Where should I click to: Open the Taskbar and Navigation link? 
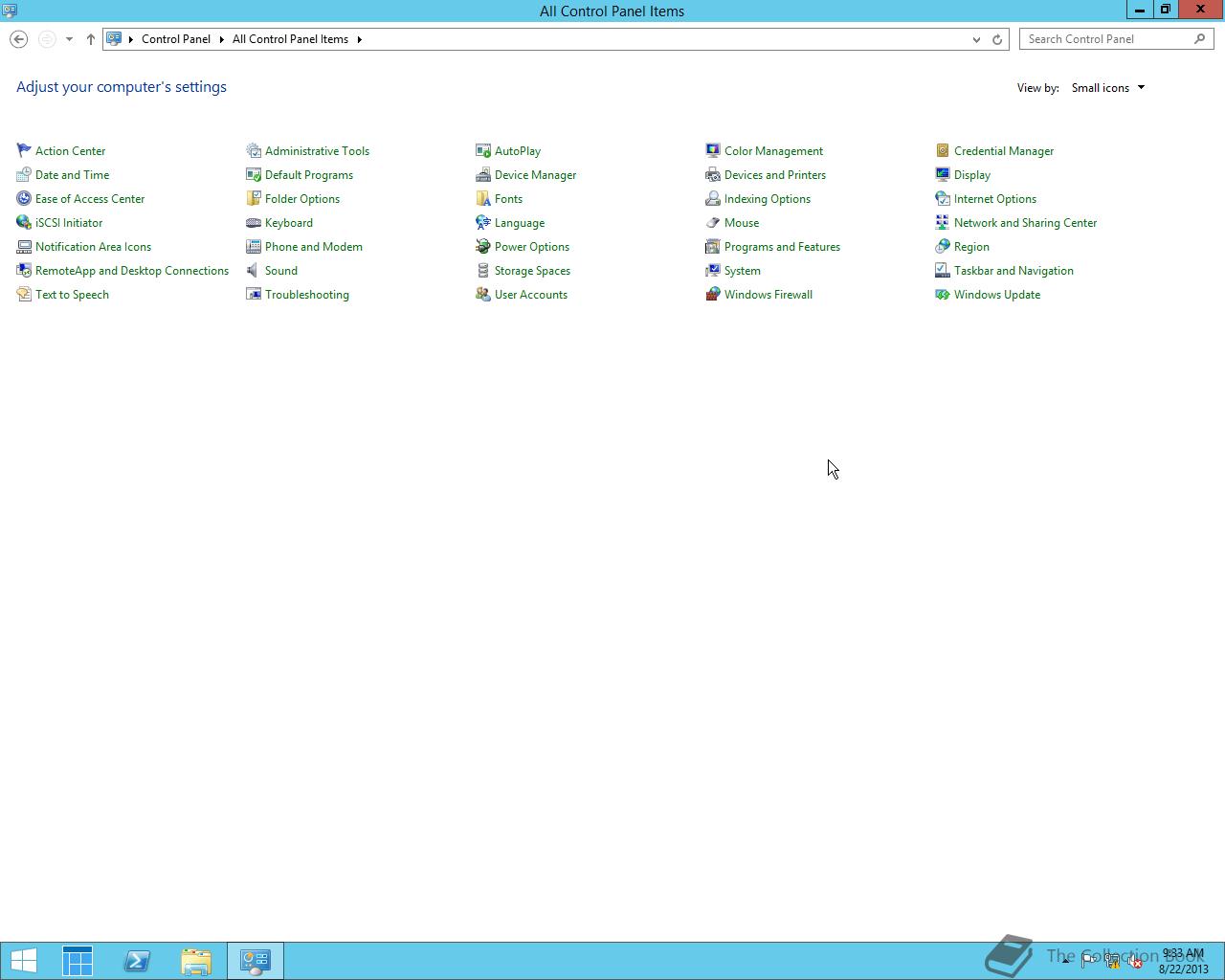[1013, 270]
